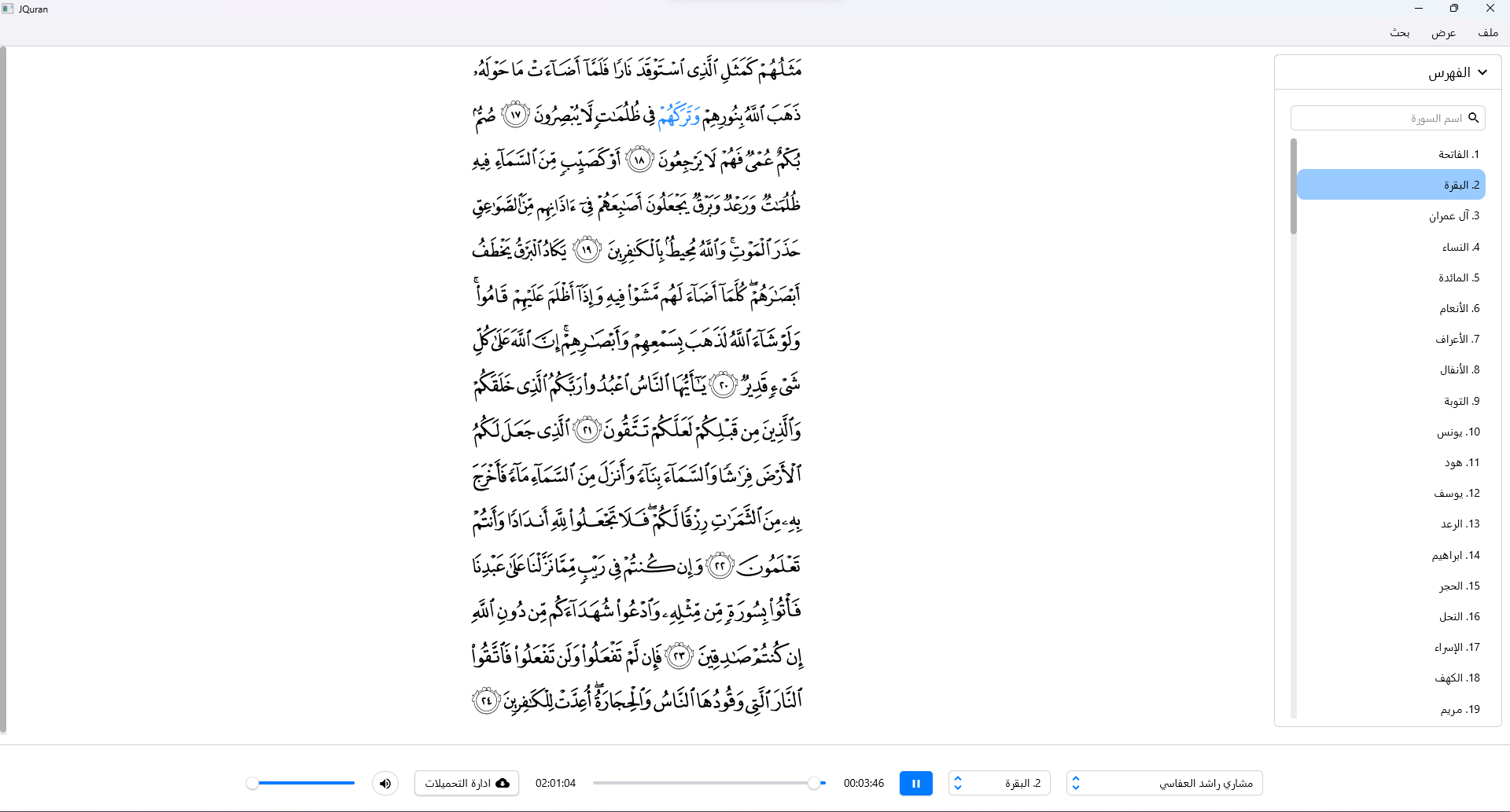Open the reciter dropdown مشاري راشد العفاسي
This screenshot has width=1510, height=812.
tap(1165, 783)
